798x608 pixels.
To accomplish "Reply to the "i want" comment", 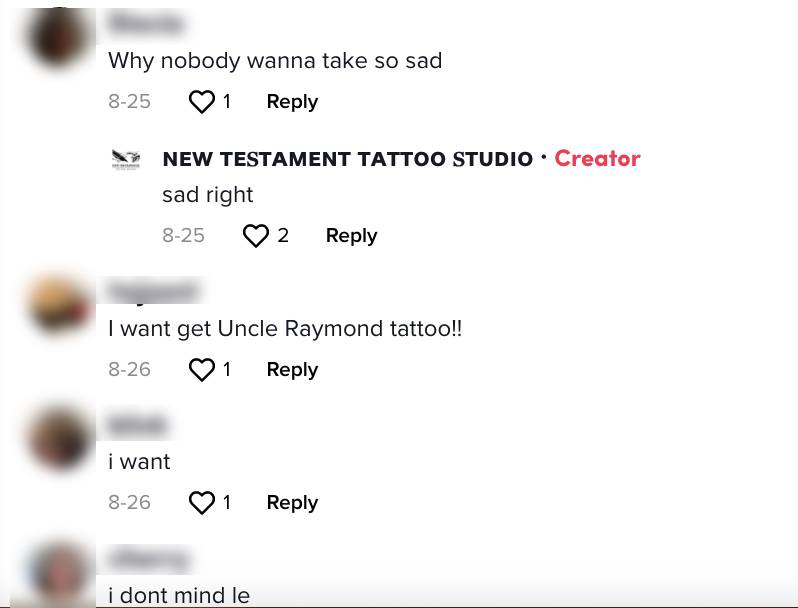I will [292, 503].
